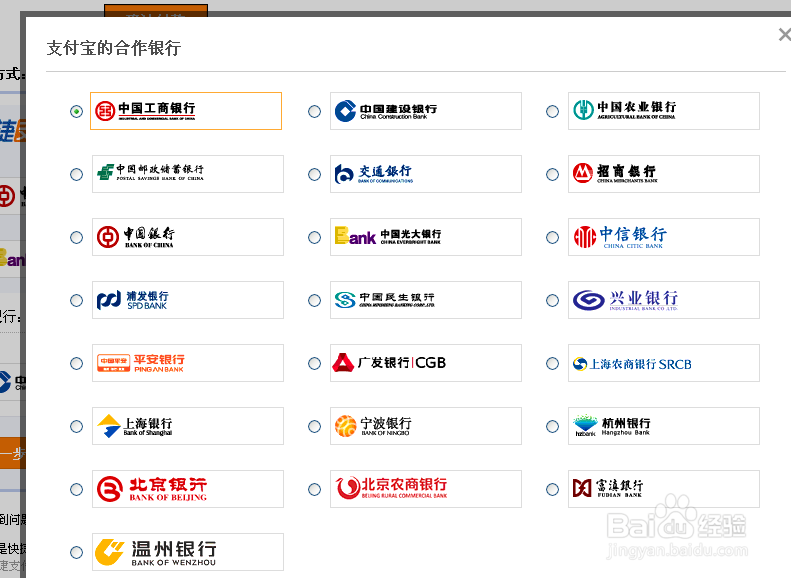Select the Bank of China 中国银行 logo
This screenshot has width=791, height=578.
point(188,237)
